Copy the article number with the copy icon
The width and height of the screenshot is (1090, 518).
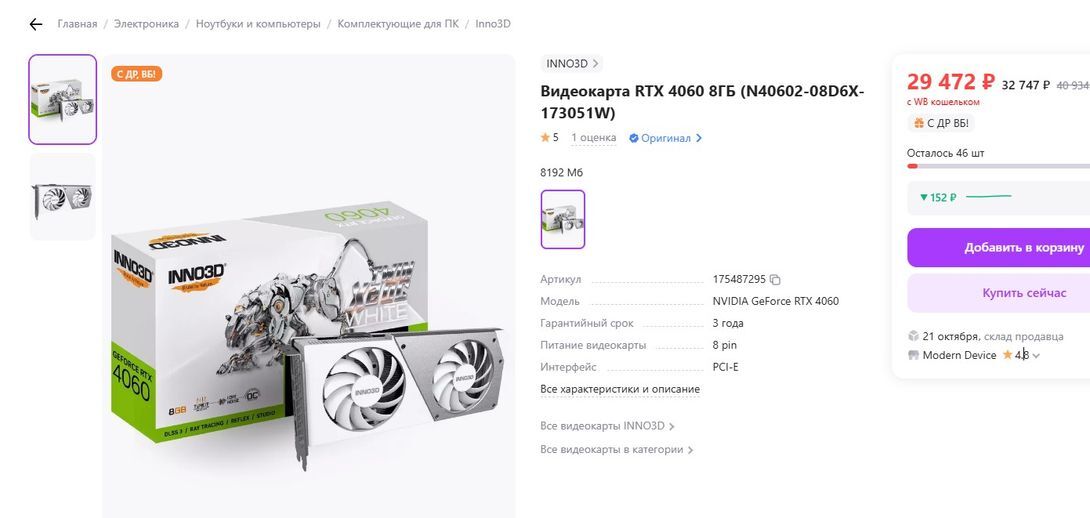click(x=775, y=280)
